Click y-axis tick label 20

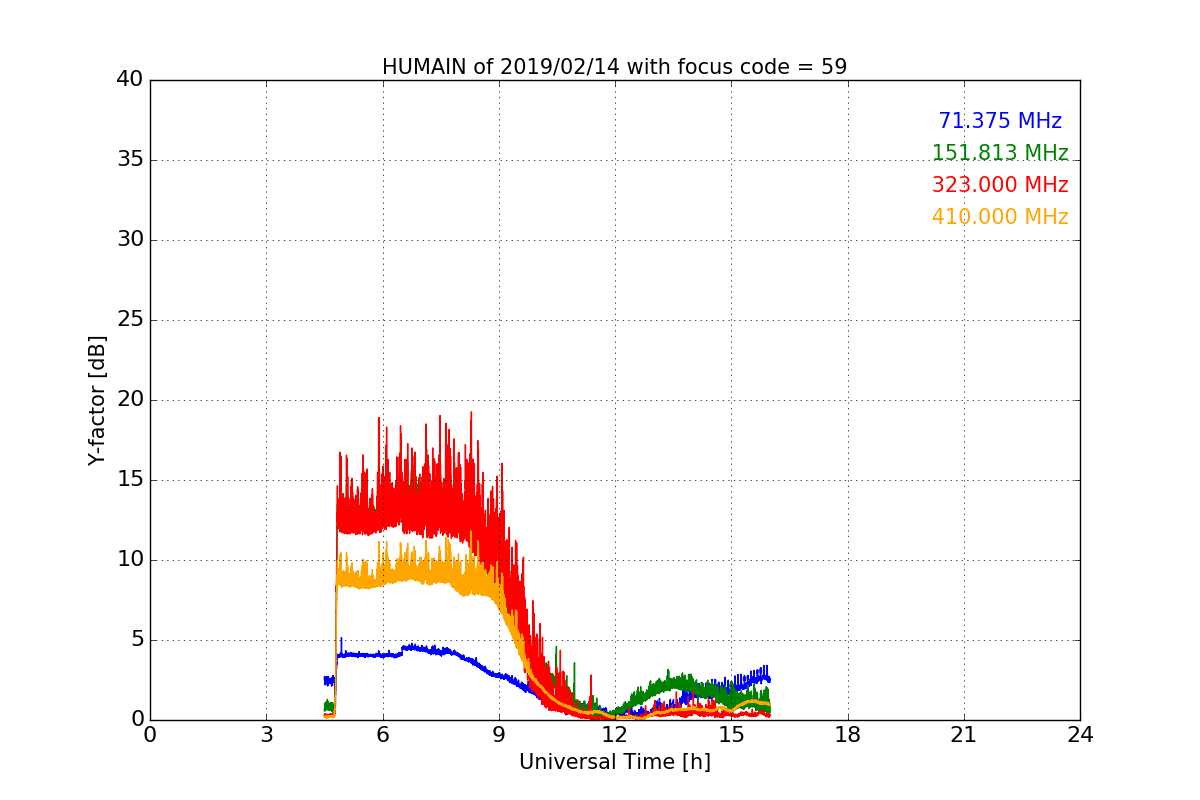click(x=130, y=400)
